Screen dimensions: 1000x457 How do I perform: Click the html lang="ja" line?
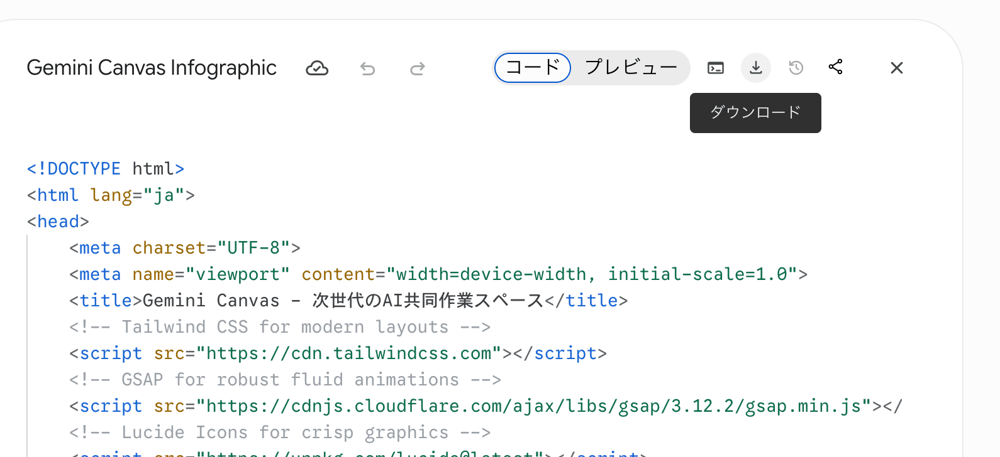(110, 195)
